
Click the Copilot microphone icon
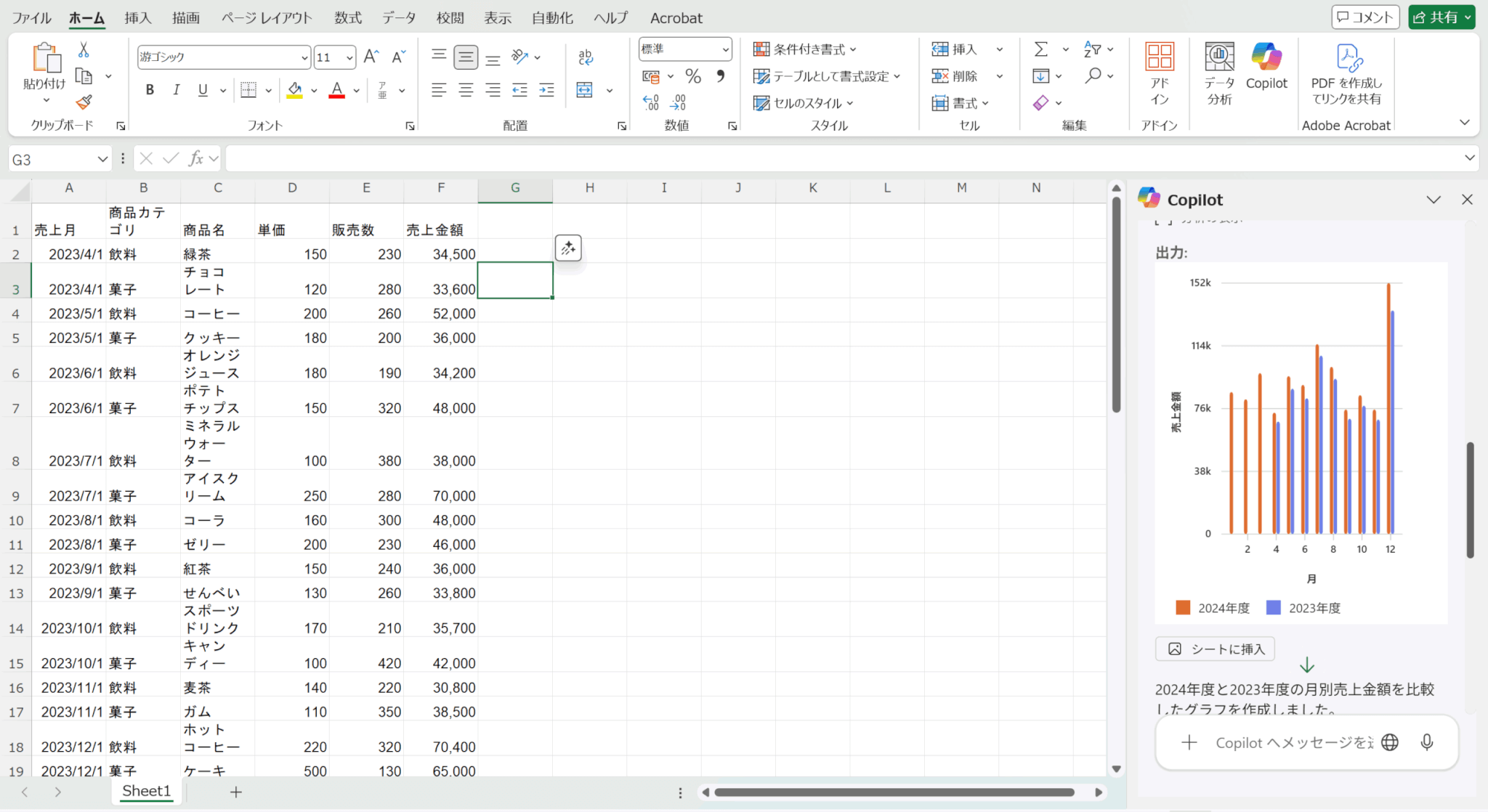(1427, 742)
